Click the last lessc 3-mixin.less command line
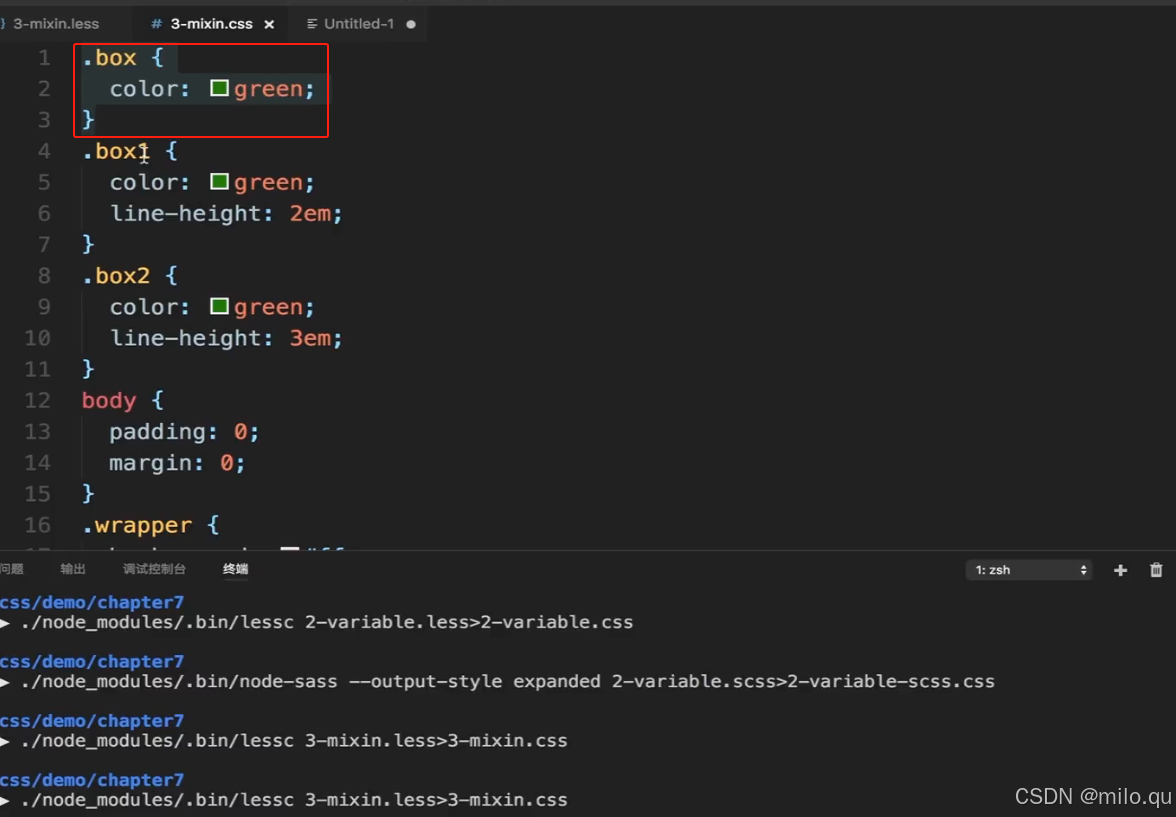The height and width of the screenshot is (817, 1176). [x=294, y=800]
